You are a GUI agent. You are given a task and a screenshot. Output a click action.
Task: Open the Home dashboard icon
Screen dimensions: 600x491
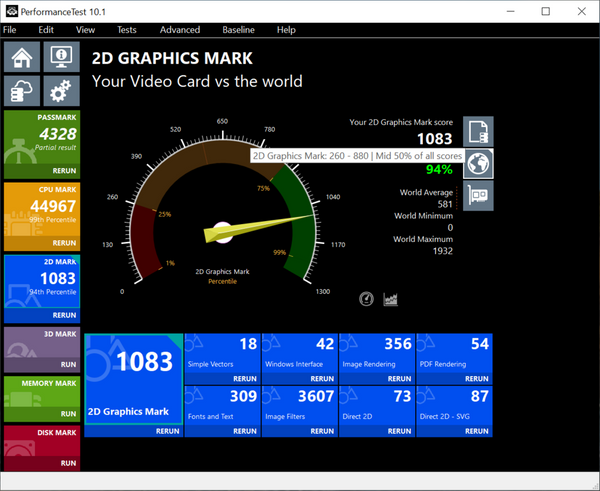[x=24, y=56]
